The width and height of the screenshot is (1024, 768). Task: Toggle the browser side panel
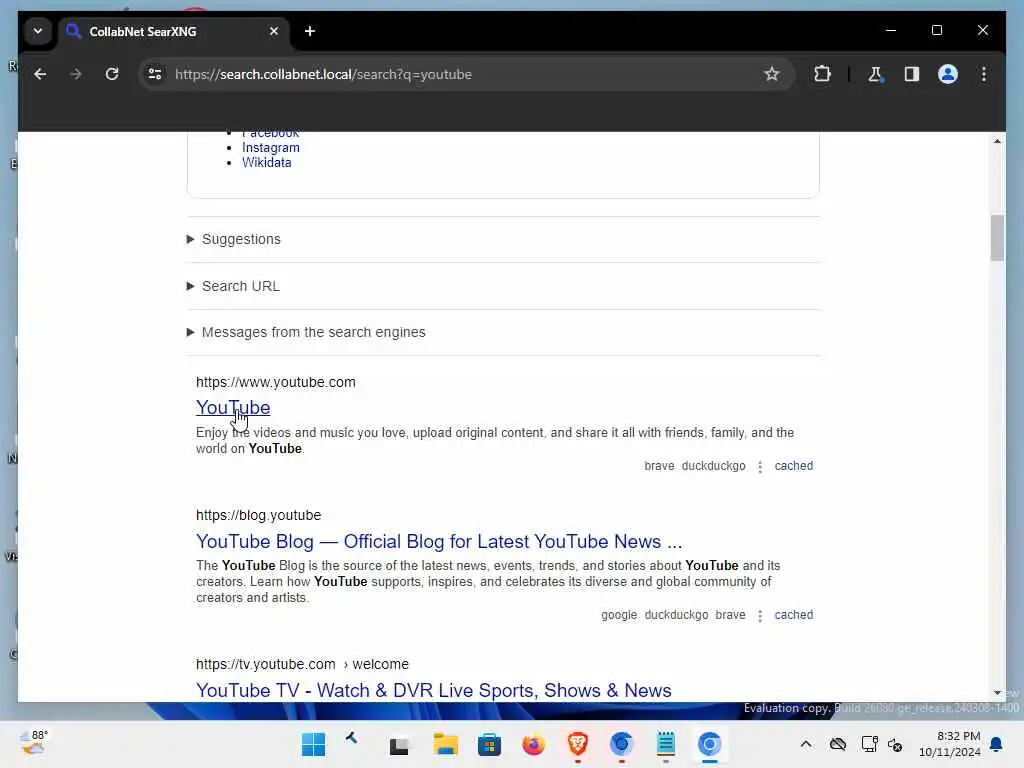(x=912, y=74)
